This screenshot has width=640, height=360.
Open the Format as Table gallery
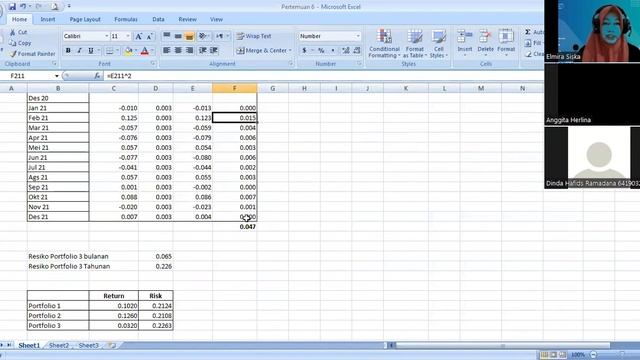415,44
